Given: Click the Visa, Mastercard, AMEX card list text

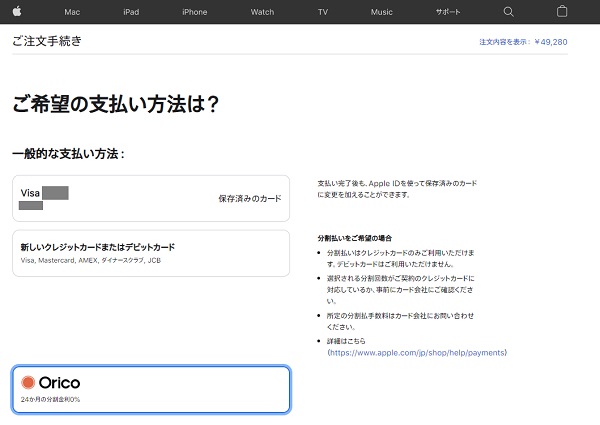Looking at the screenshot, I should [x=91, y=261].
